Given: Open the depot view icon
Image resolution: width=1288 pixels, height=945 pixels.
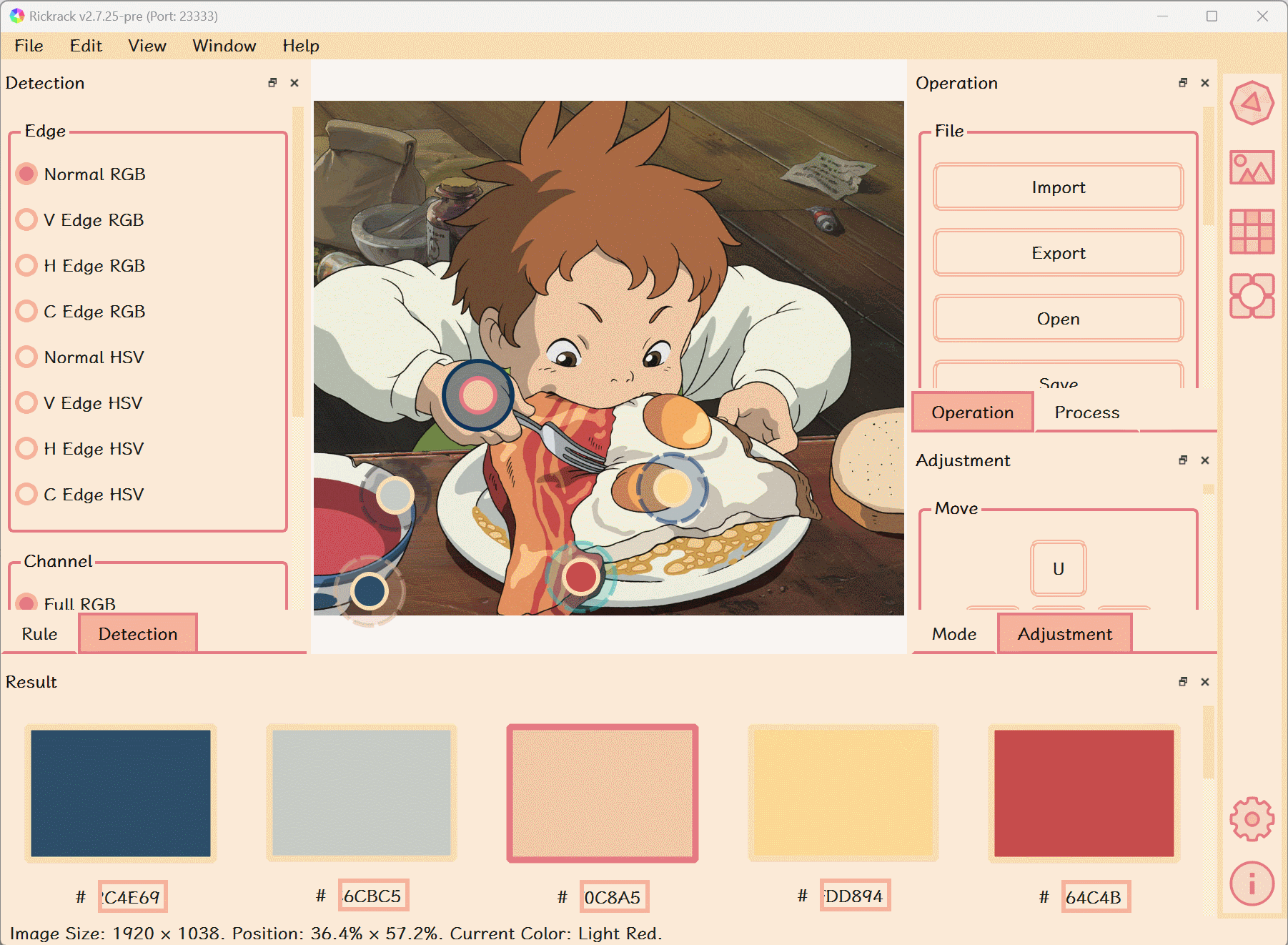Looking at the screenshot, I should tap(1252, 296).
